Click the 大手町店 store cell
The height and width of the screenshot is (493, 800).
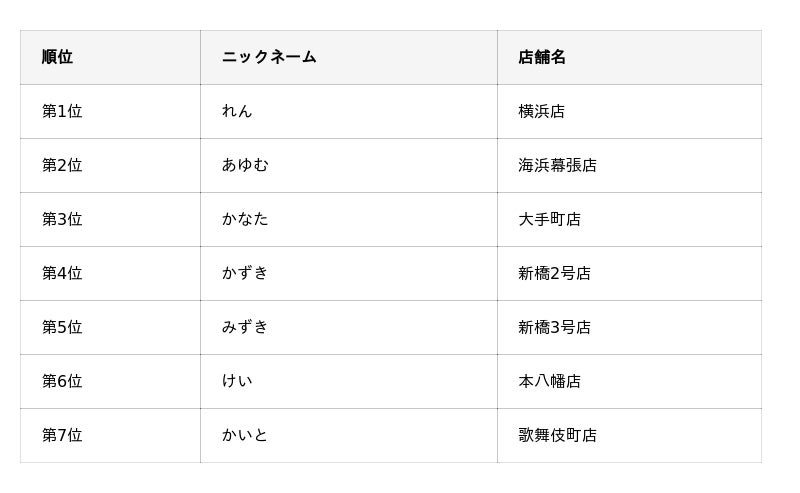[x=549, y=219]
